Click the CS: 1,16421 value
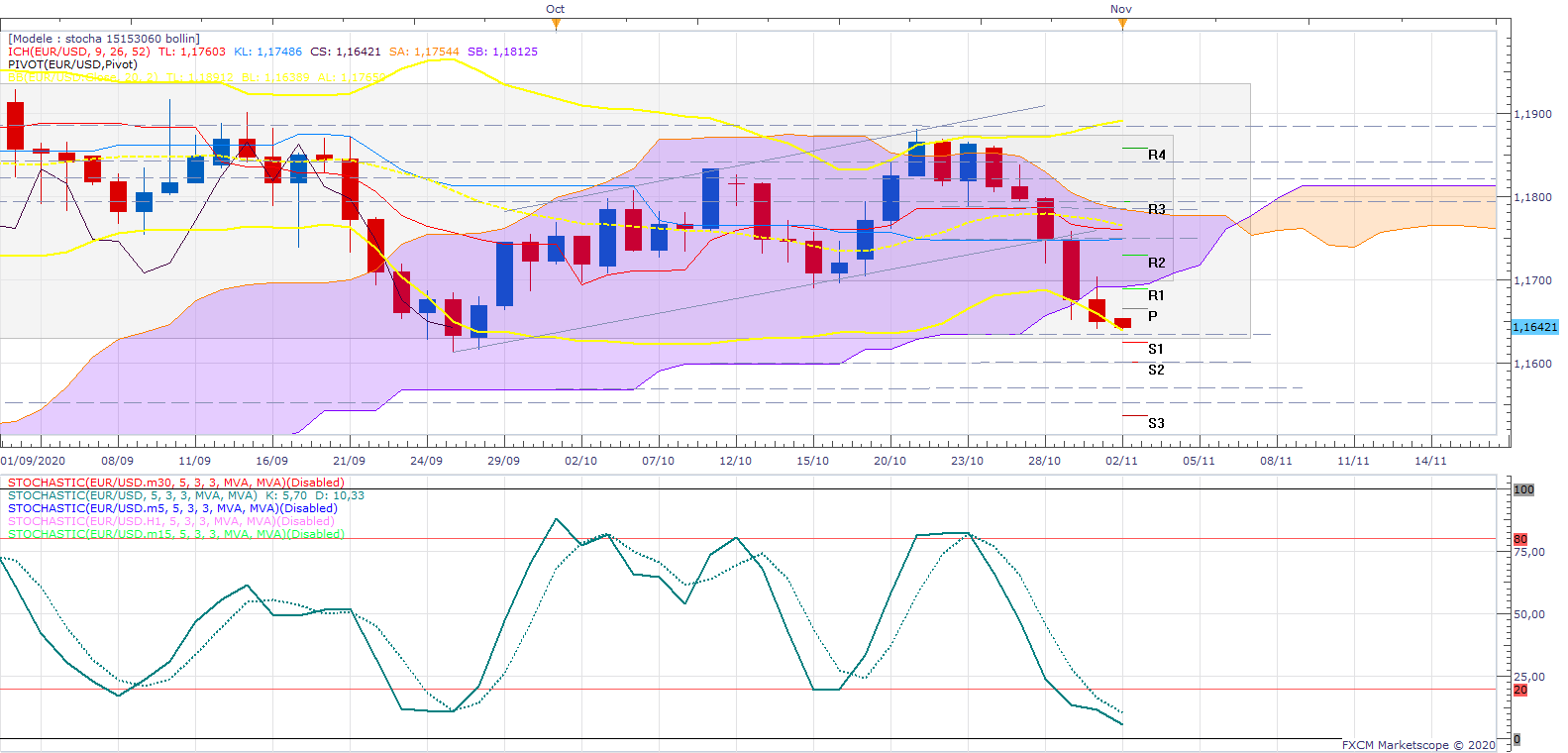 pyautogui.click(x=346, y=52)
